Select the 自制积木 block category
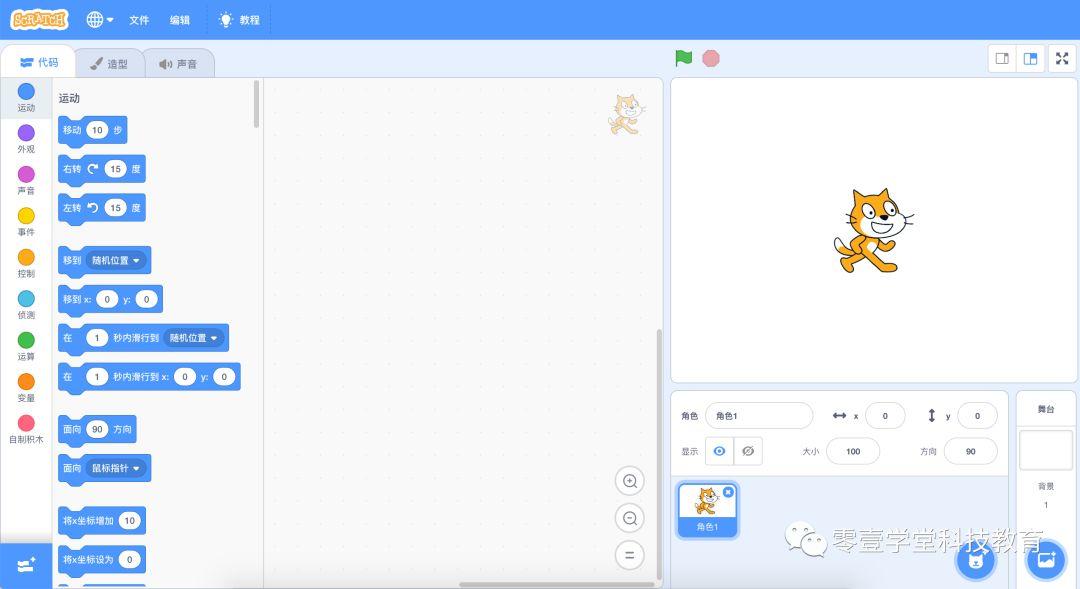The width and height of the screenshot is (1080, 589). coord(26,428)
